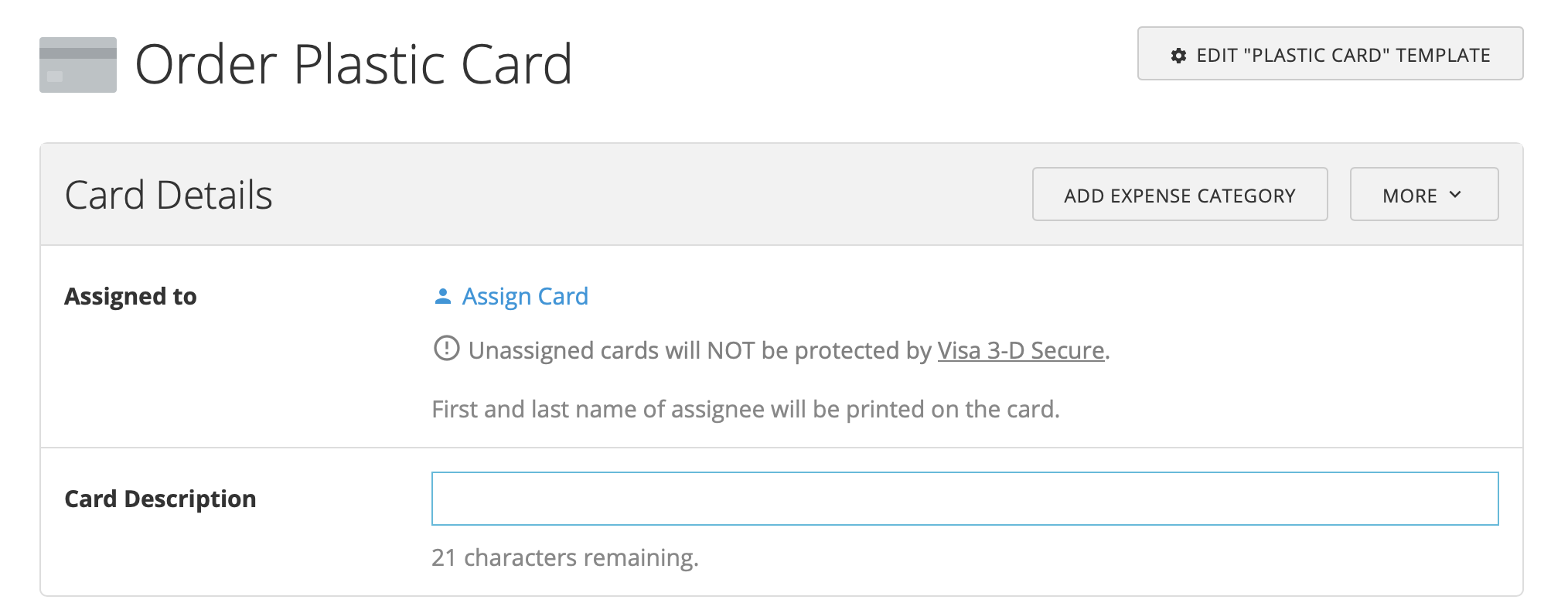Viewport: 1568px width, 603px height.
Task: Click the unassigned cards warning message text
Action: tap(696, 349)
